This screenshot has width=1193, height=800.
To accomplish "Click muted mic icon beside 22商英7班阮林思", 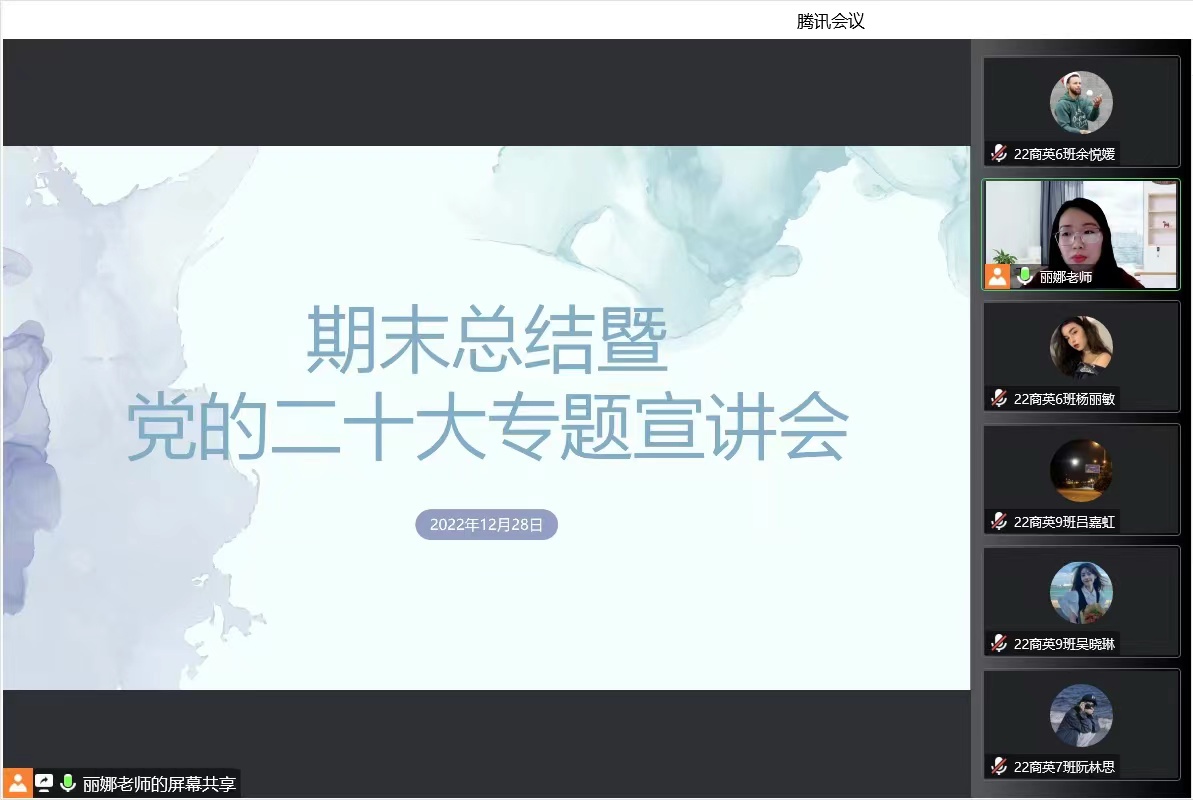I will (999, 767).
